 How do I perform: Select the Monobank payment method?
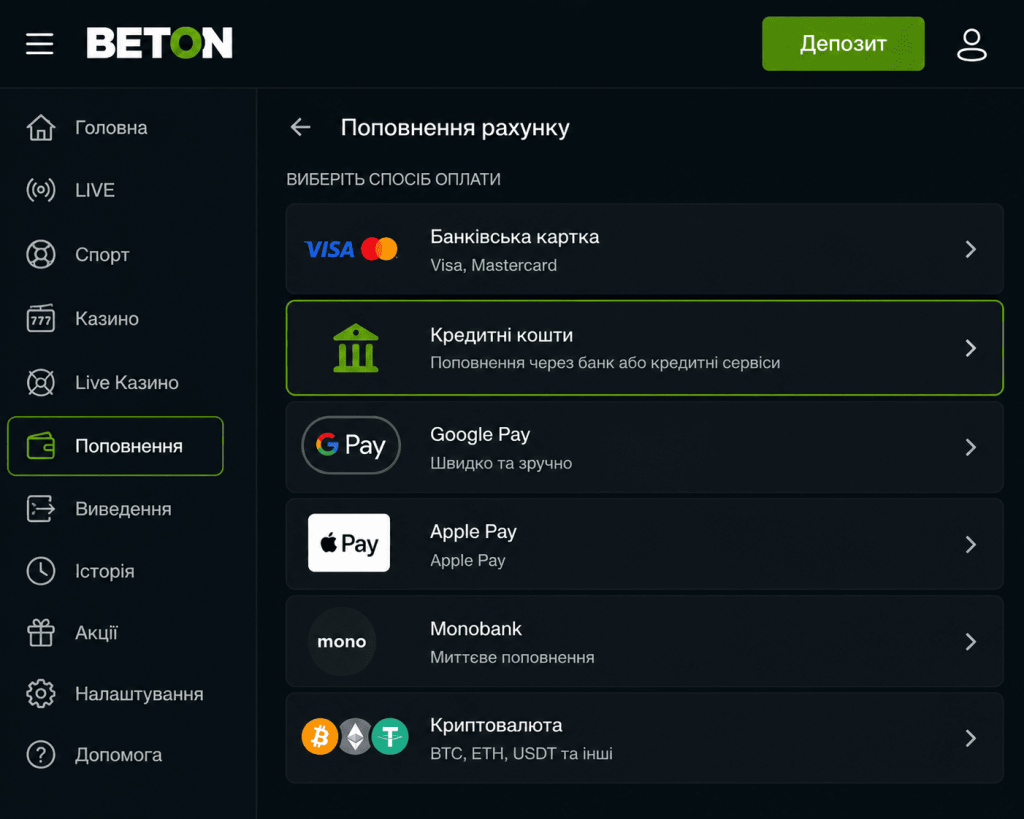(x=645, y=641)
